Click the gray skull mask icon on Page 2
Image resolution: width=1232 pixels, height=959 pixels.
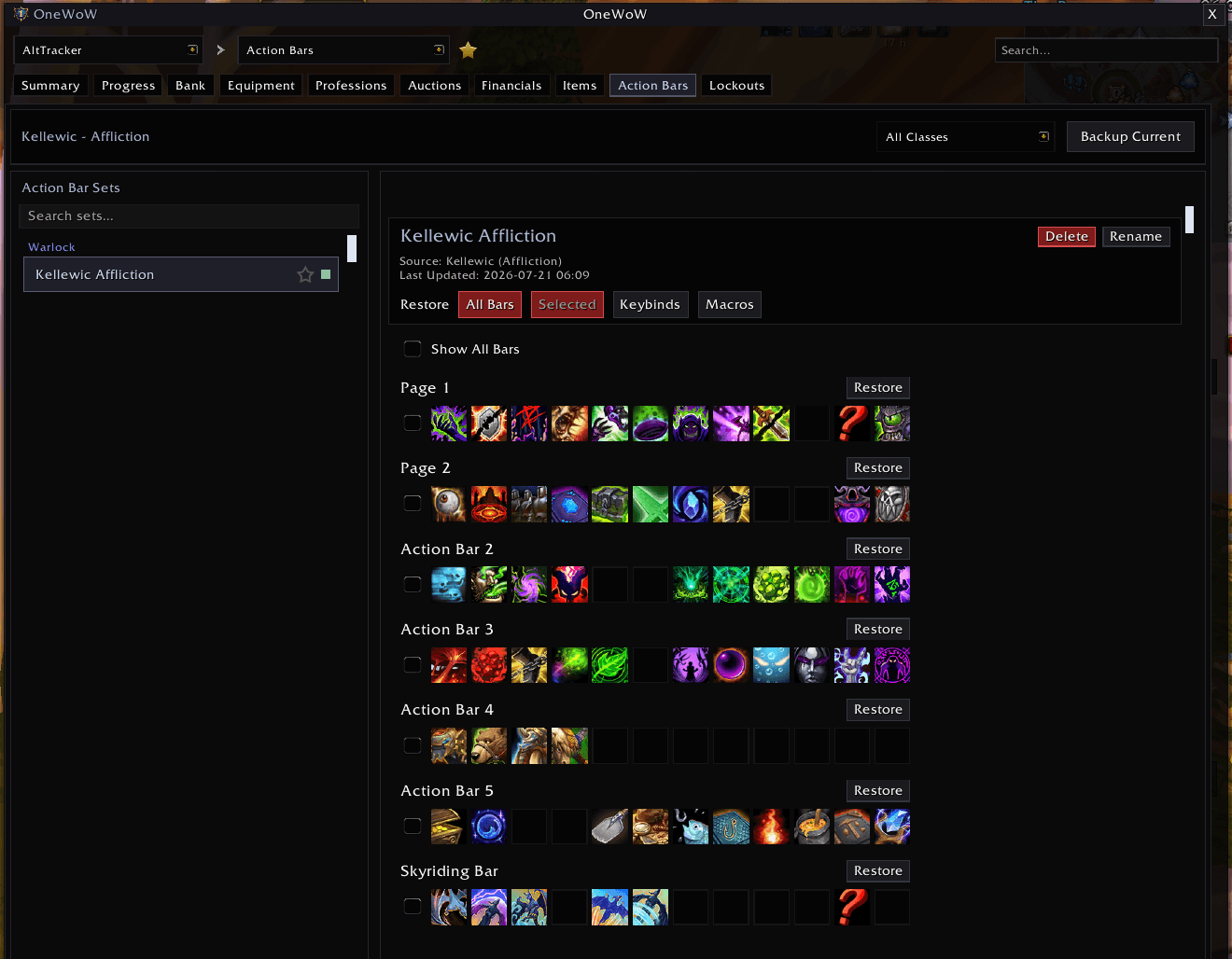pos(892,504)
